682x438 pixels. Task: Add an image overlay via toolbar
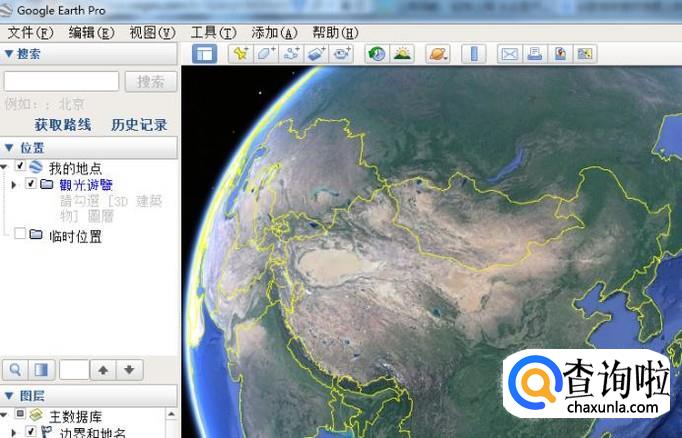(x=316, y=54)
